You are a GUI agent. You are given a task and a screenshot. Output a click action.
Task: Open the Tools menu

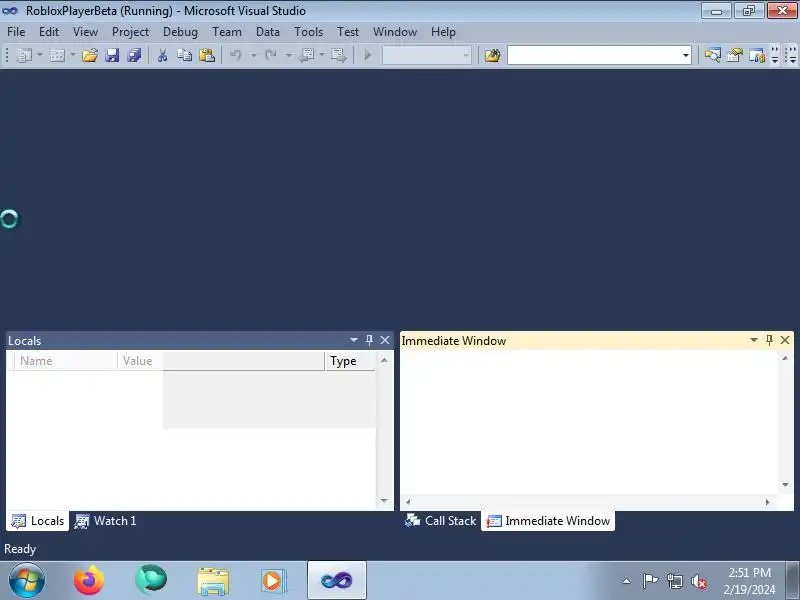click(x=308, y=32)
